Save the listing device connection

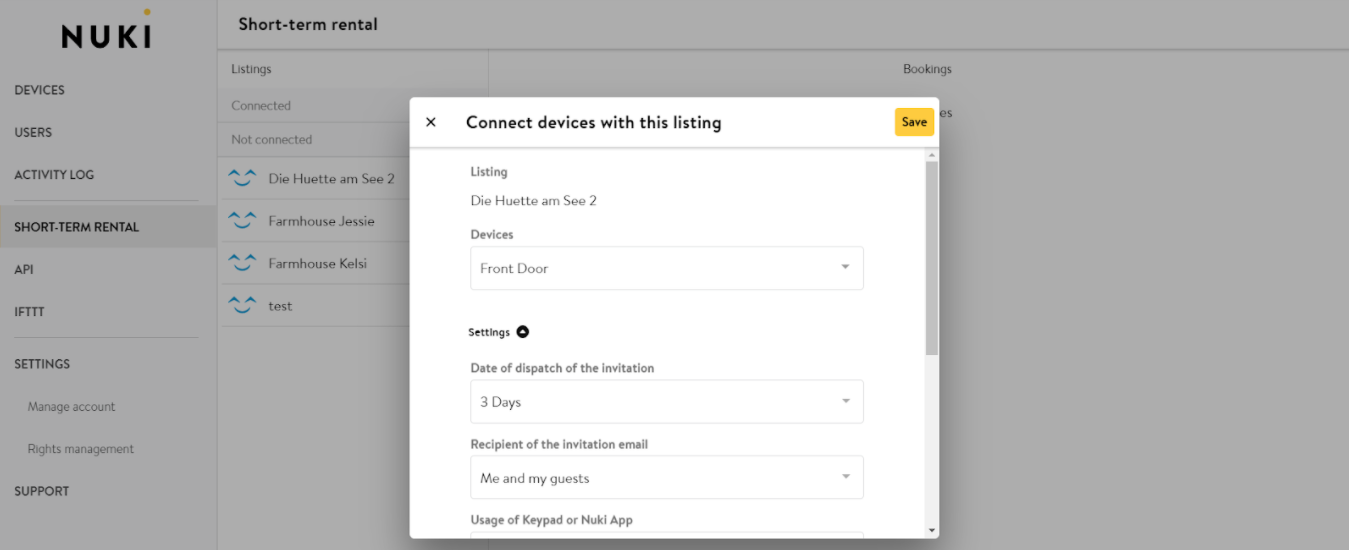[914, 122]
